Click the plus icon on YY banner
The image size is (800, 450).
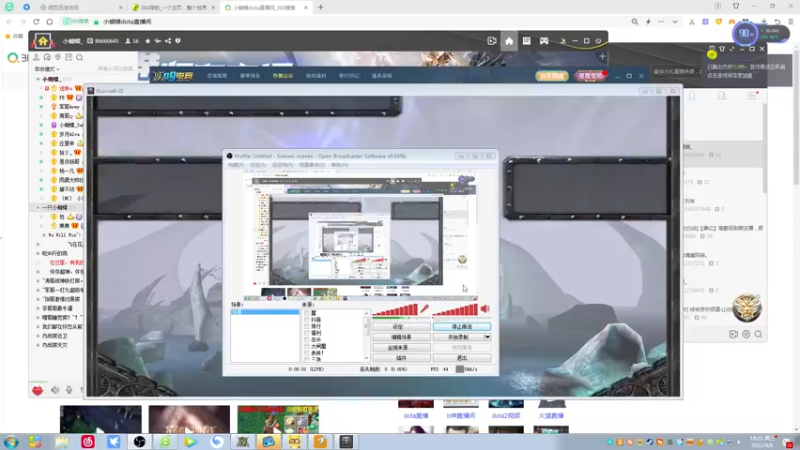[602, 57]
